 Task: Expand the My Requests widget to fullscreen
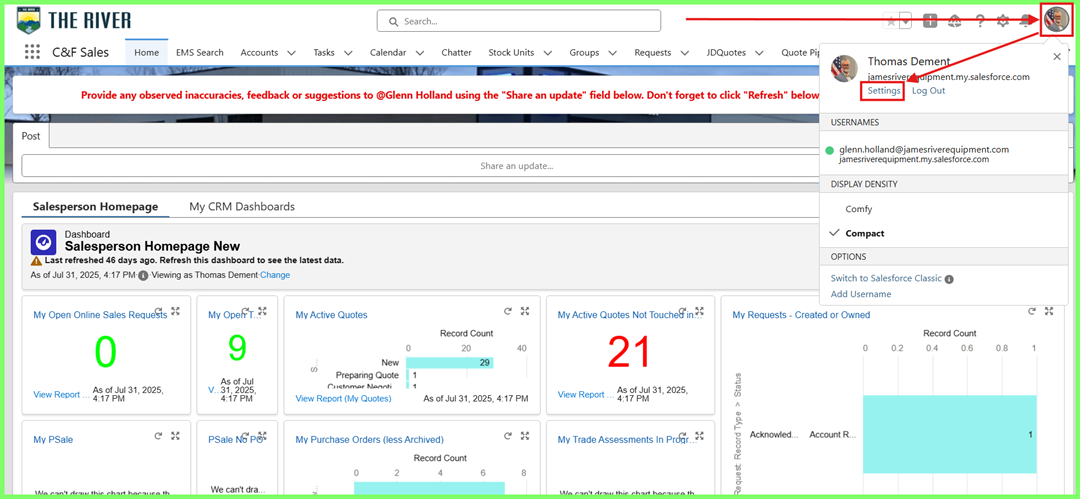[x=1049, y=311]
